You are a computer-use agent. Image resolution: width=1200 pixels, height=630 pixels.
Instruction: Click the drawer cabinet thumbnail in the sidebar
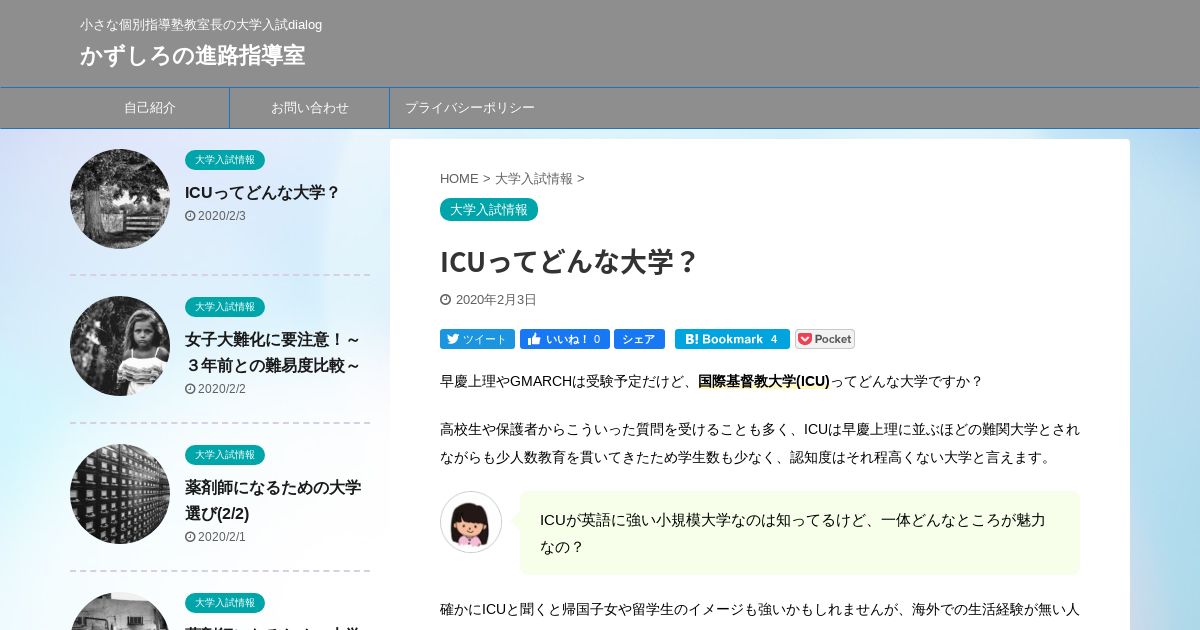tap(120, 494)
